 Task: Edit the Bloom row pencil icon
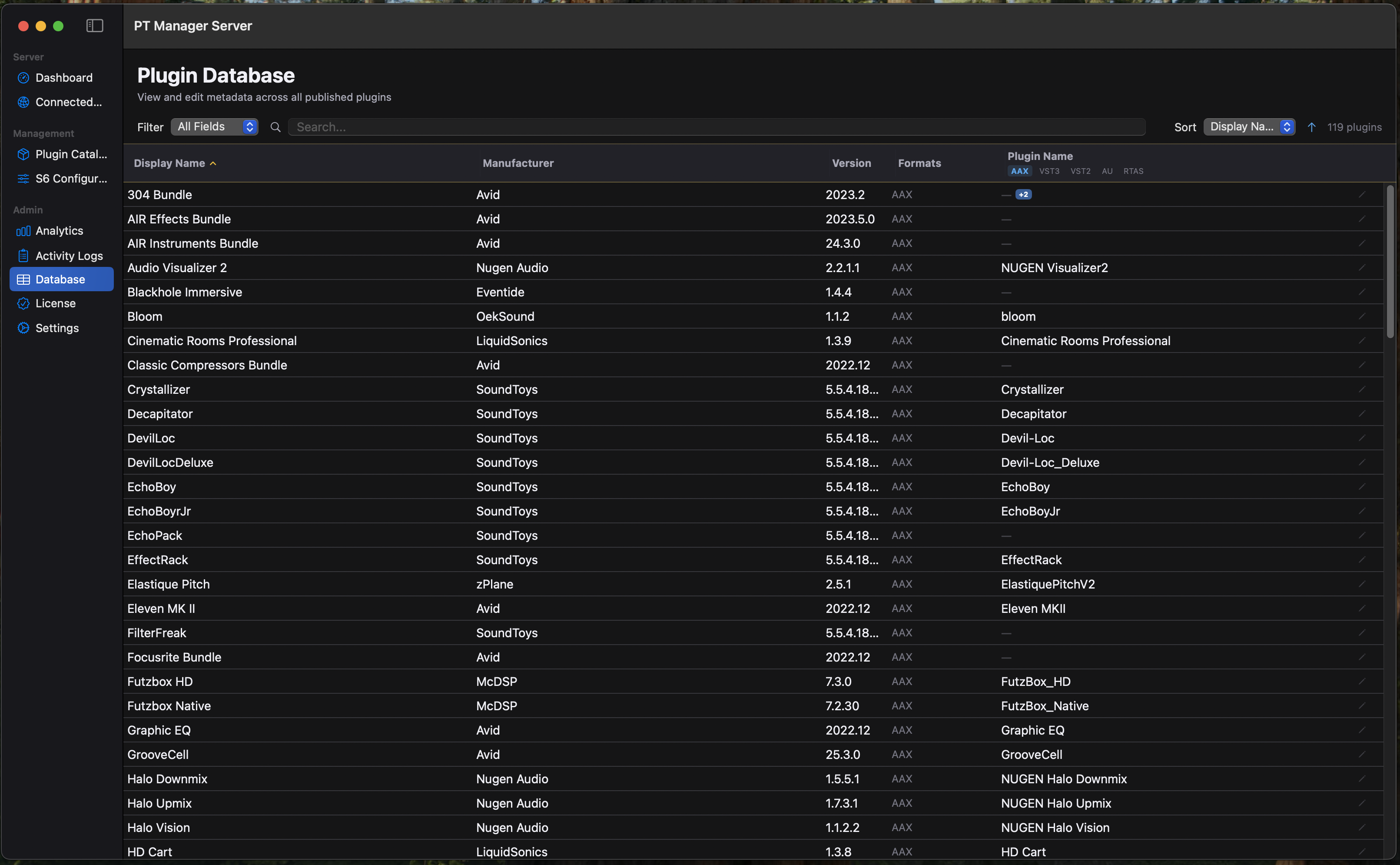[x=1362, y=316]
